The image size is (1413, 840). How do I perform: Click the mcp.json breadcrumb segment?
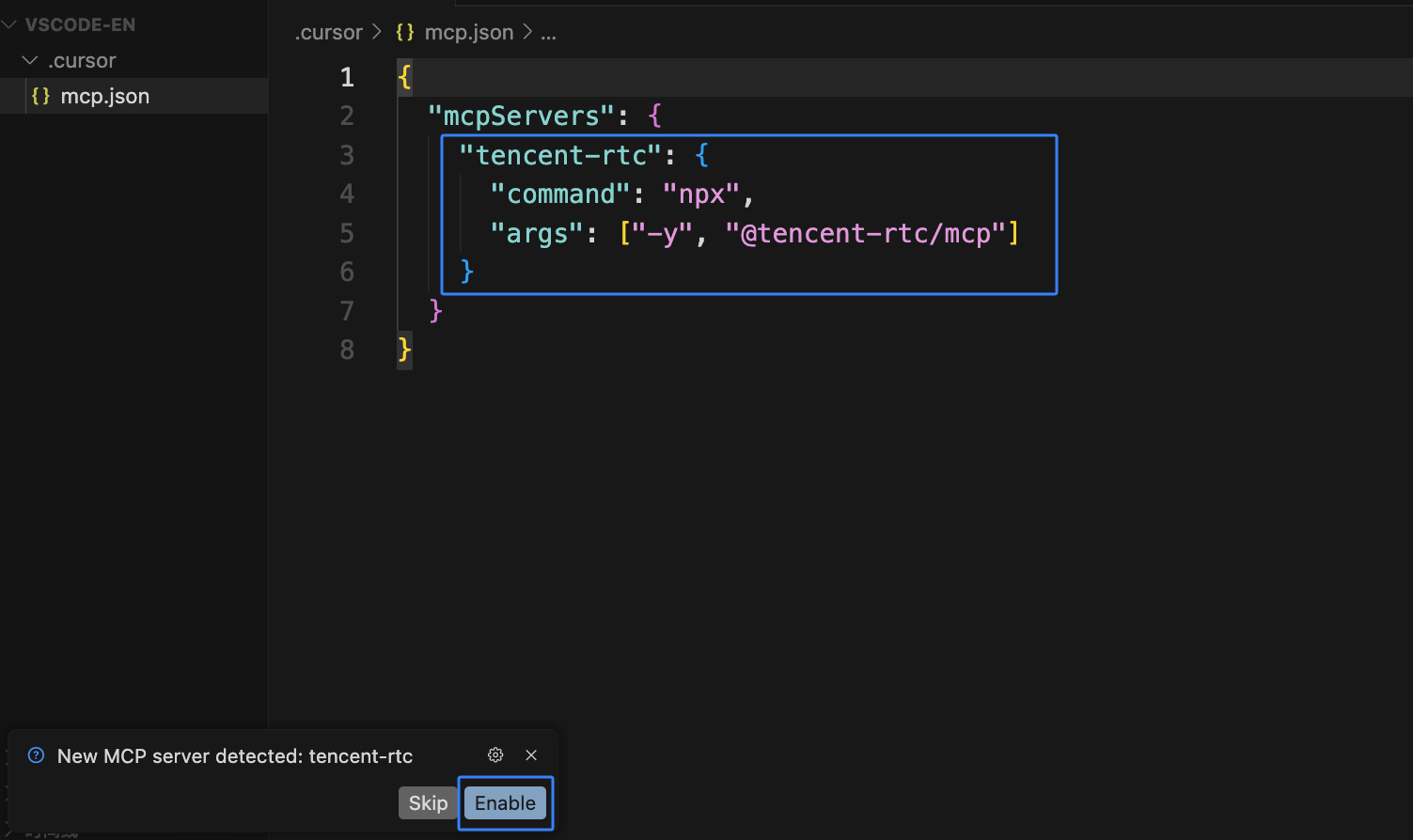point(468,33)
